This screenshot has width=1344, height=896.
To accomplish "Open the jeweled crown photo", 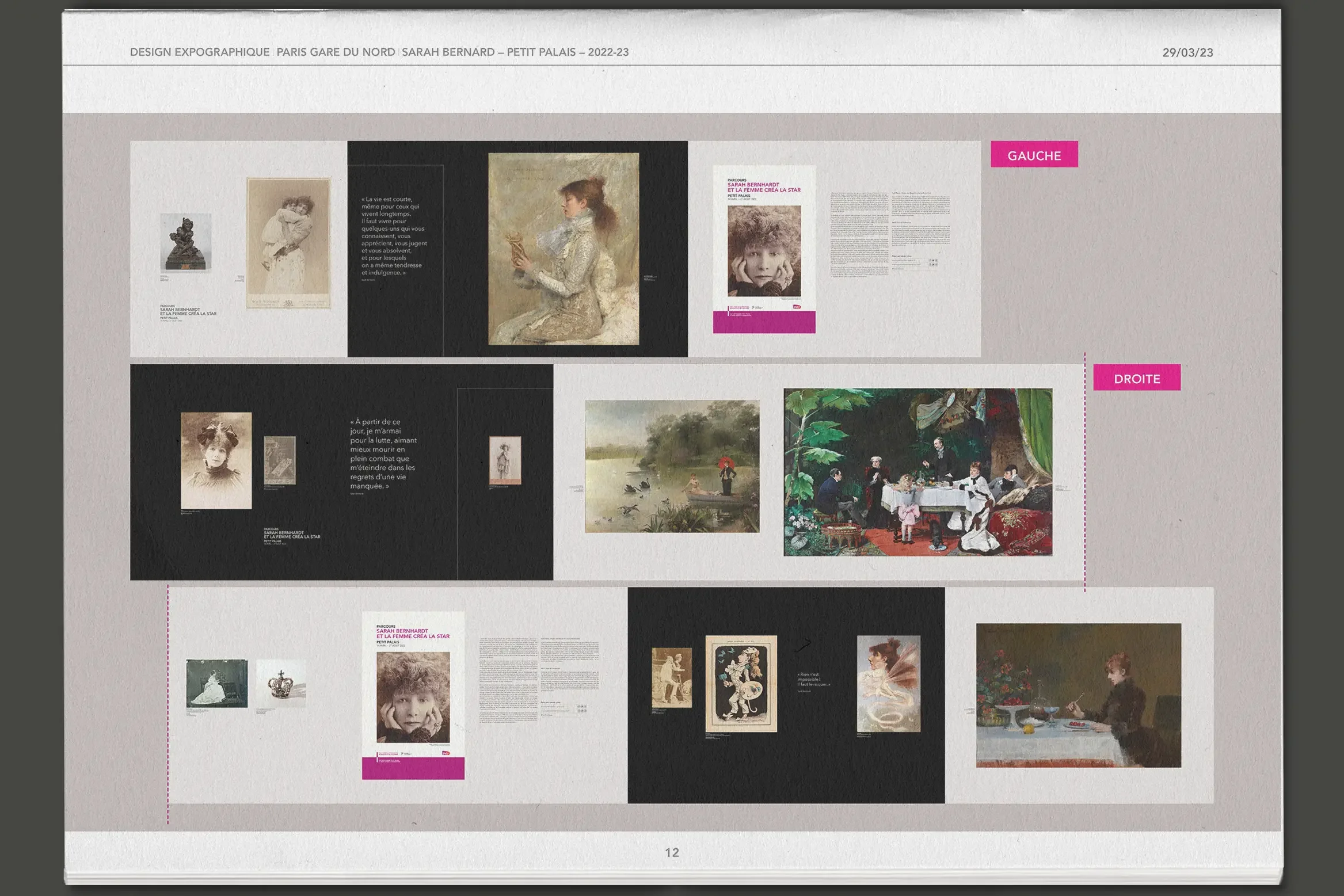I will [280, 683].
